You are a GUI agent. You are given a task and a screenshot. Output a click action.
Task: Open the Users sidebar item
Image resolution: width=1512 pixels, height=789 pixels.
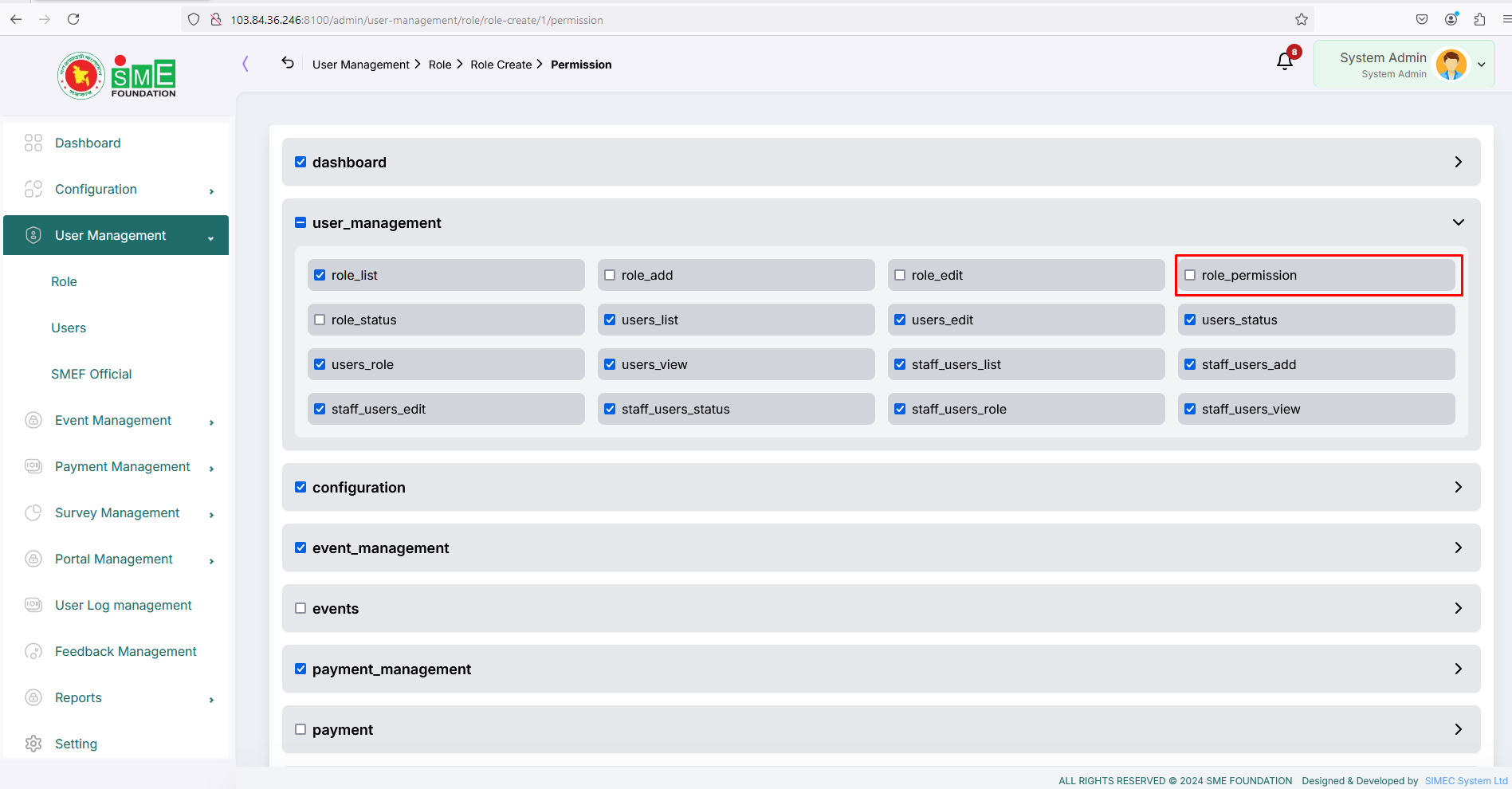point(69,328)
